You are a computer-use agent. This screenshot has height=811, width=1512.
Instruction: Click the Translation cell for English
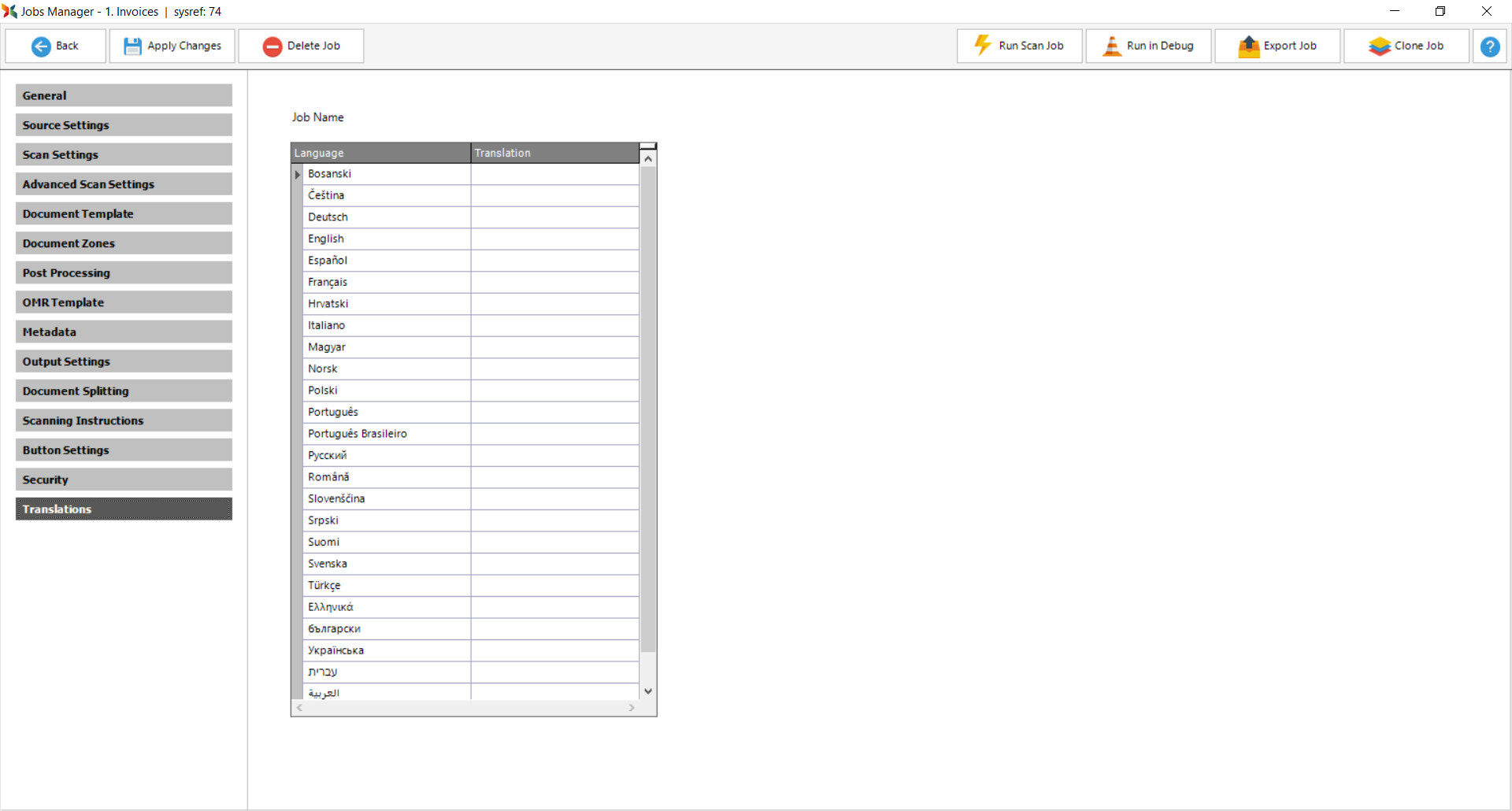click(x=554, y=239)
